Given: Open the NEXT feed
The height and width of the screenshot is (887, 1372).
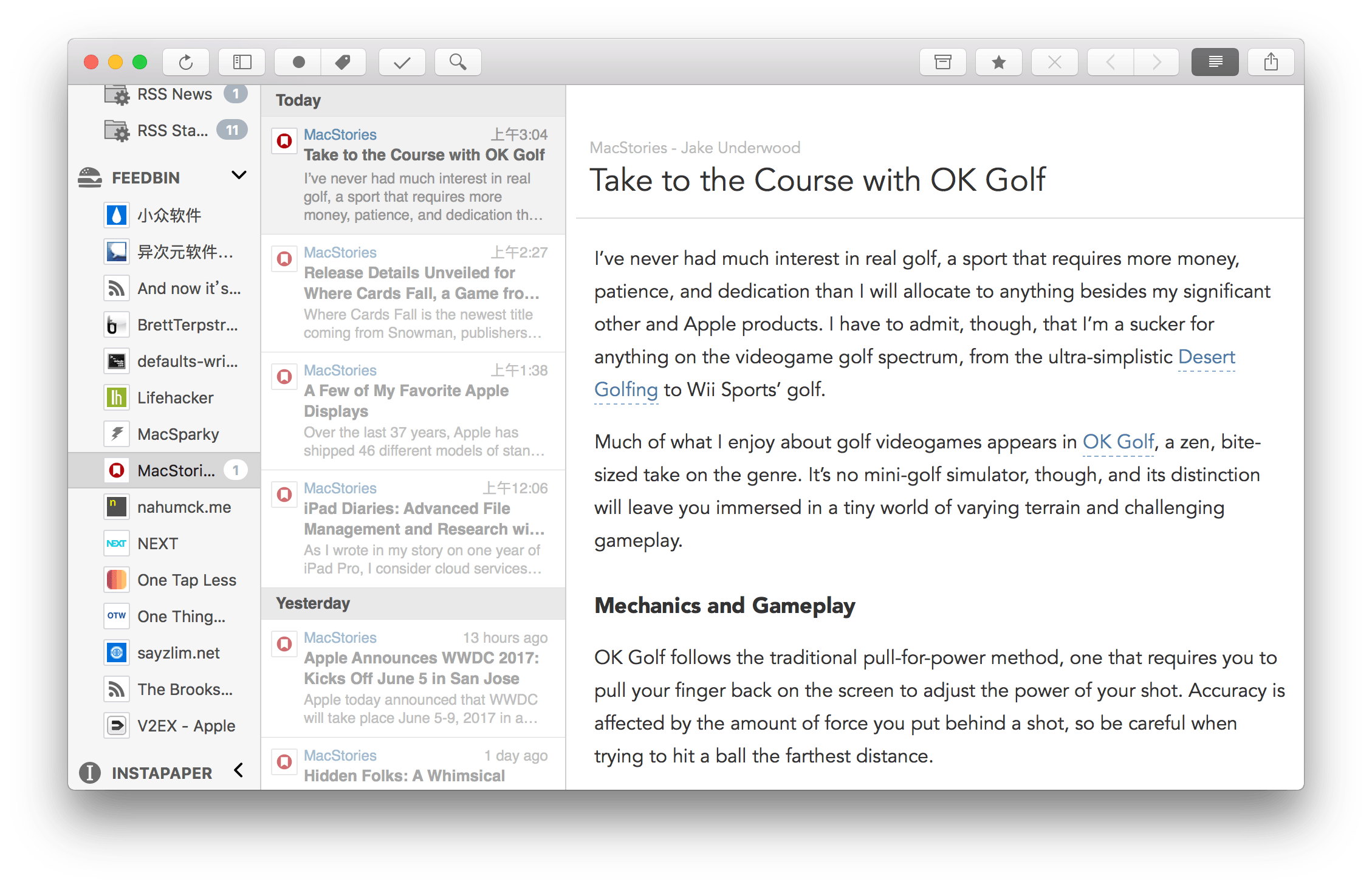Looking at the screenshot, I should click(164, 543).
